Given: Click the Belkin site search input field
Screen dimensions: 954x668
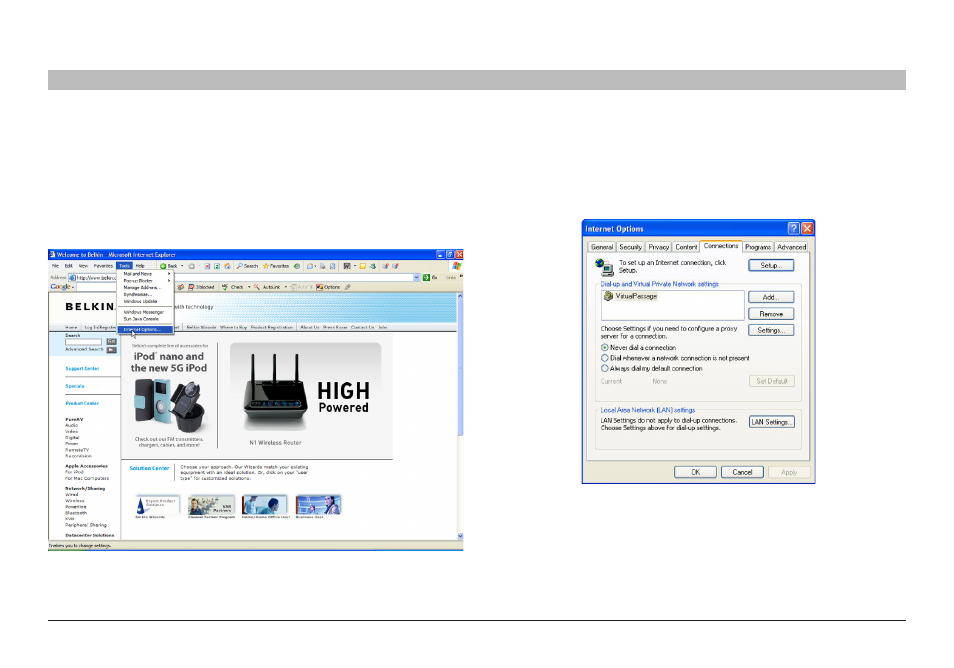Looking at the screenshot, I should [84, 342].
